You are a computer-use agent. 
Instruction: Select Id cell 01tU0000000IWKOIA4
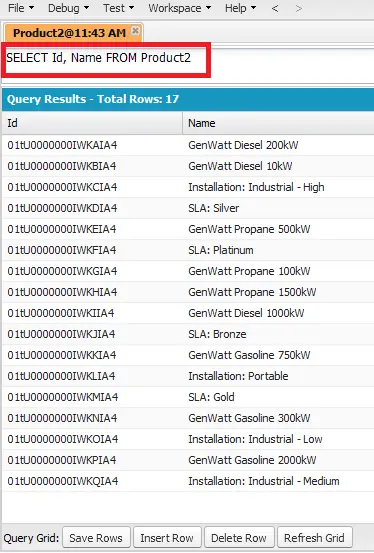[92, 439]
